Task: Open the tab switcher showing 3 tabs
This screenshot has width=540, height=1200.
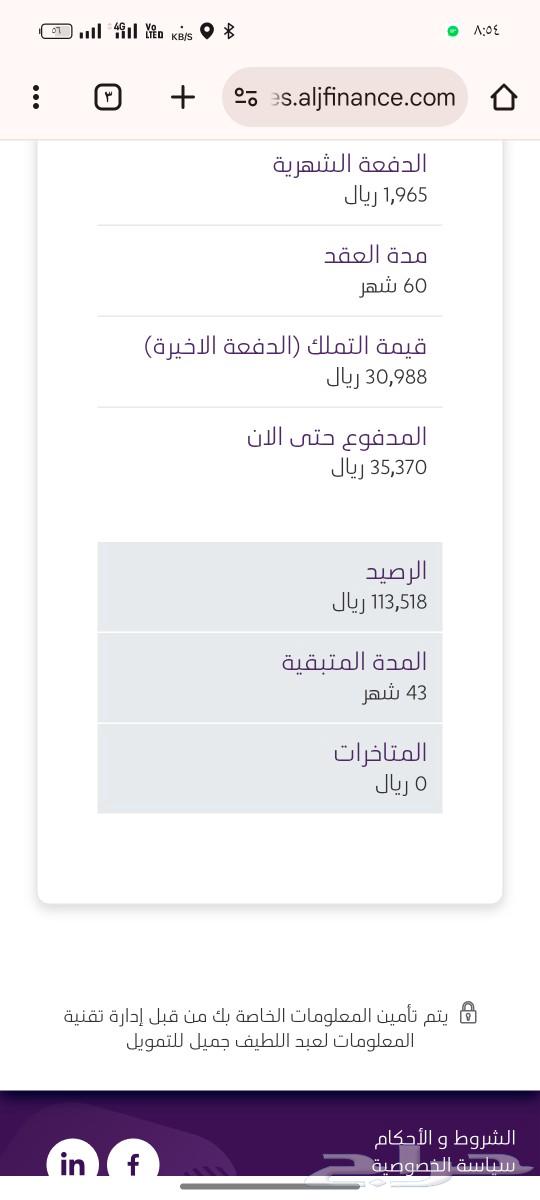Action: [x=108, y=97]
